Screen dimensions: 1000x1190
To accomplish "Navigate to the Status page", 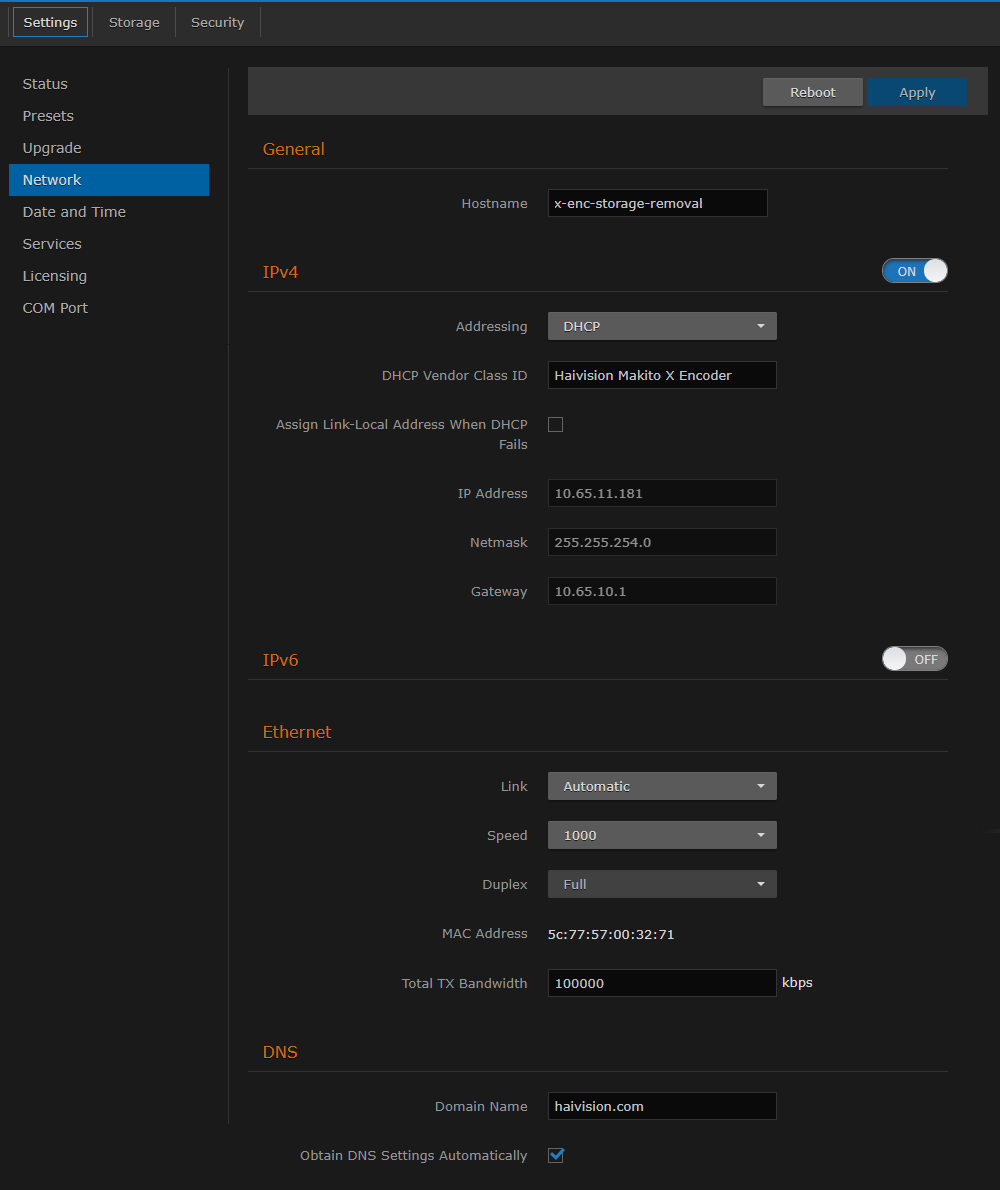I will (x=44, y=83).
